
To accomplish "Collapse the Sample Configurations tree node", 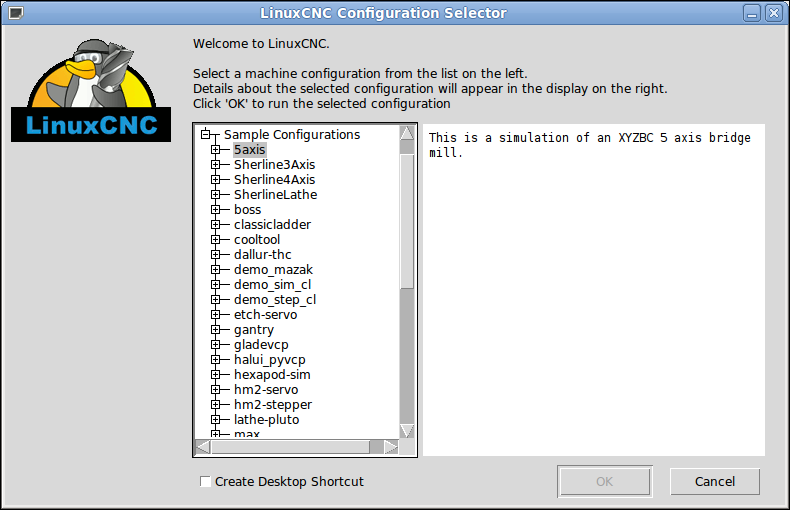I will 206,135.
